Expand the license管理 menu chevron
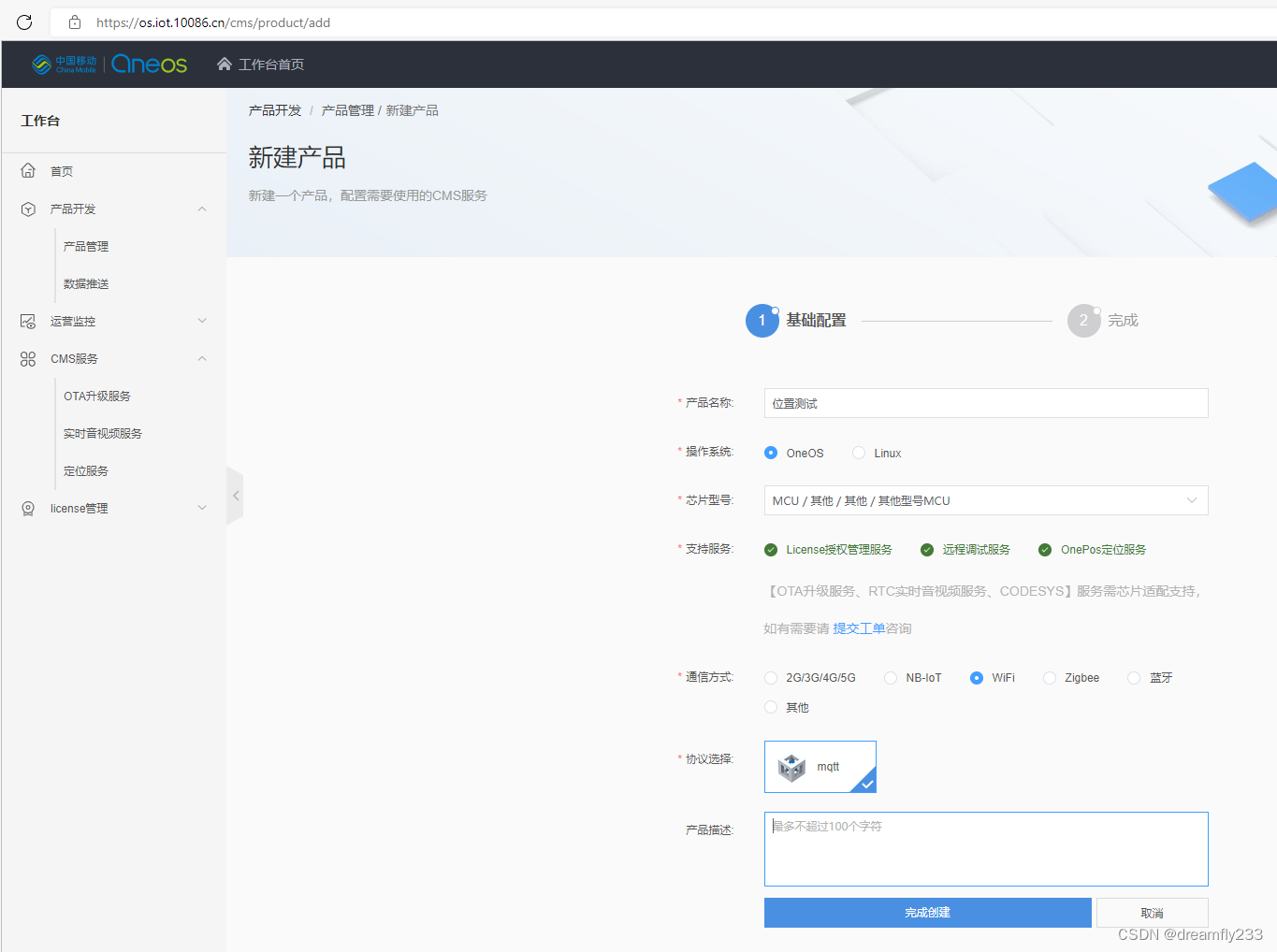 click(x=202, y=508)
